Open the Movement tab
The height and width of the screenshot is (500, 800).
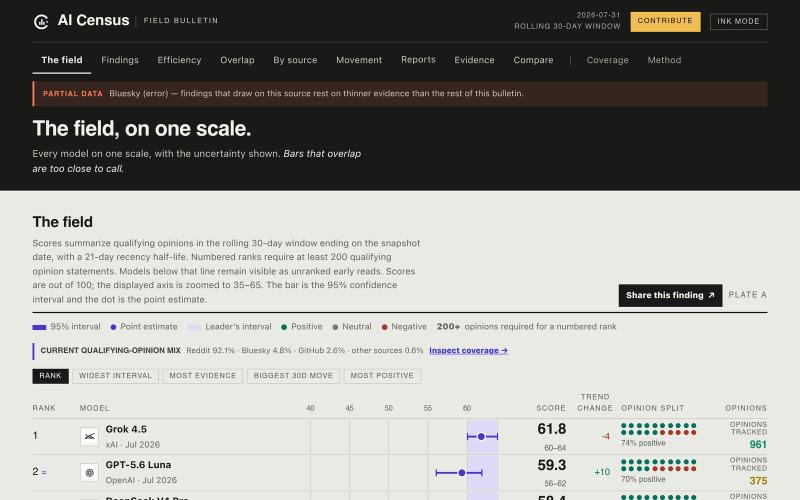pyautogui.click(x=359, y=60)
